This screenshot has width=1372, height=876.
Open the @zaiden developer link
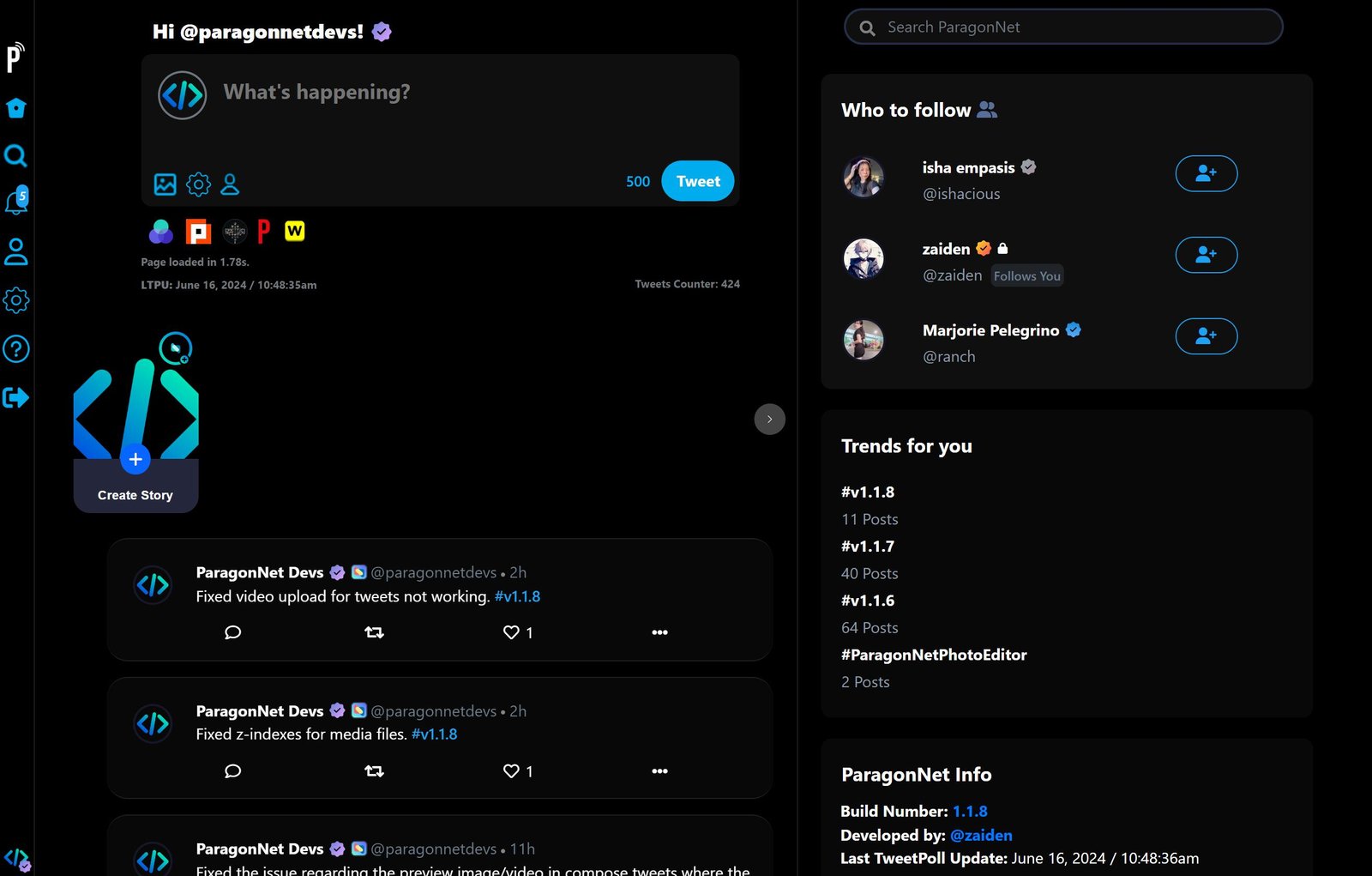tap(981, 835)
